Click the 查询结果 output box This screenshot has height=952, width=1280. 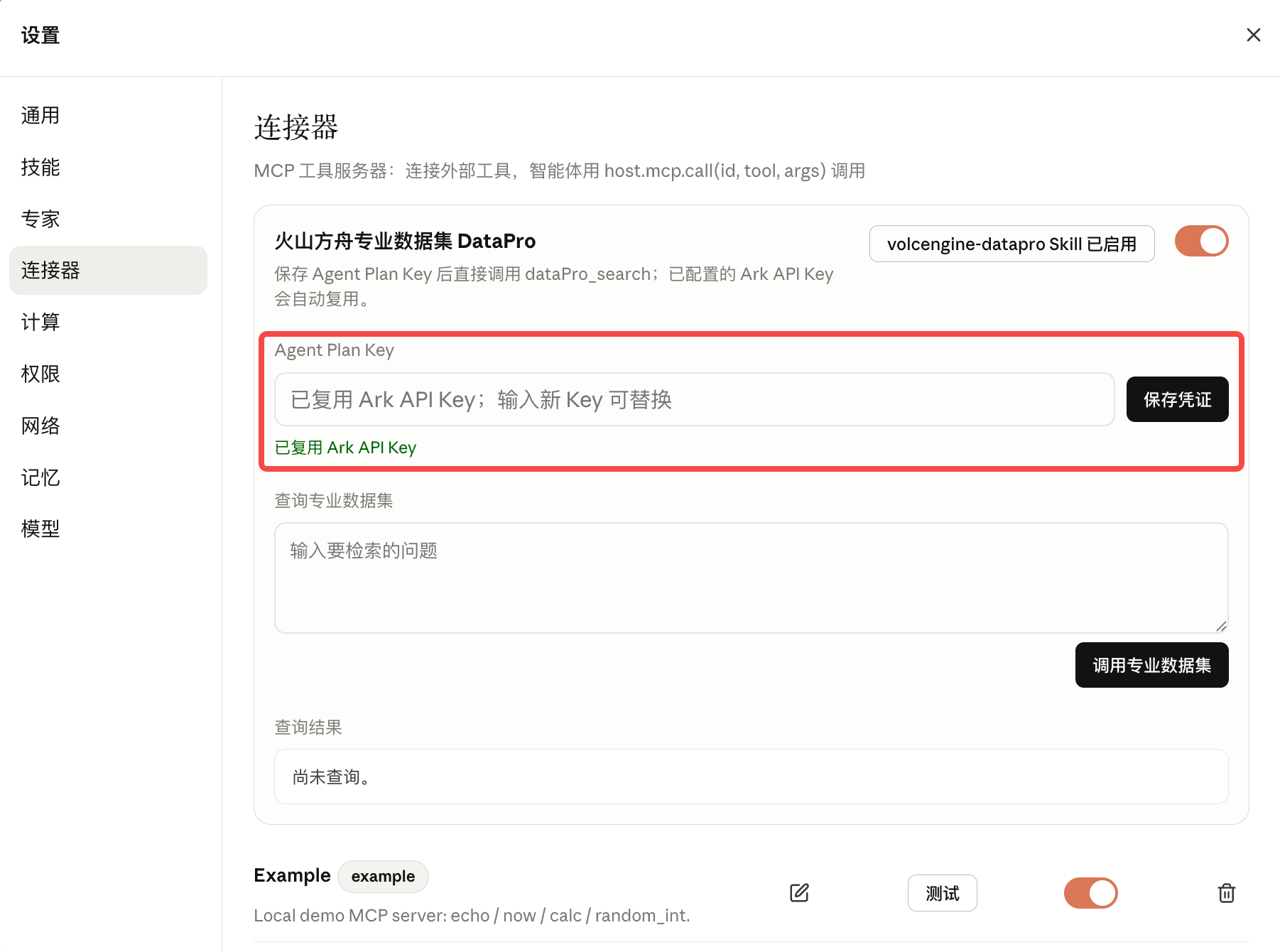point(752,777)
